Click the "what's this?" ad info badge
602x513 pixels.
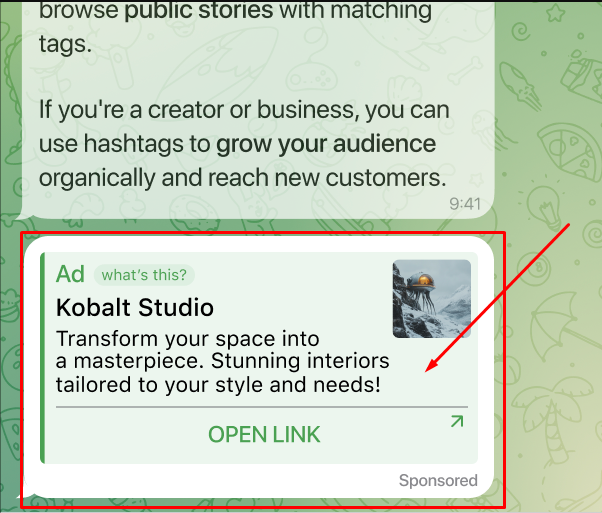pyautogui.click(x=144, y=275)
